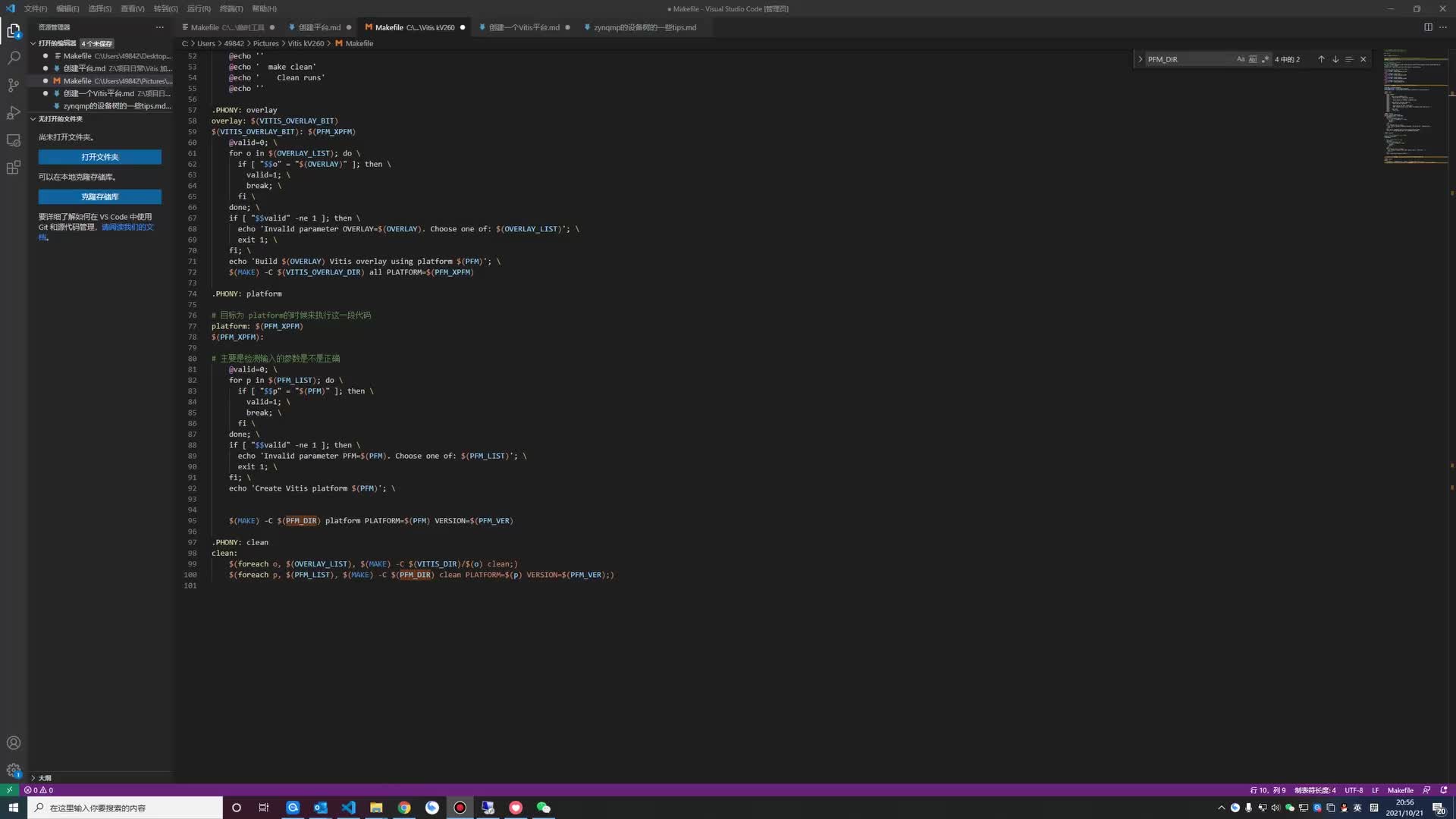Go to previous find match
This screenshot has height=819, width=1456.
coord(1321,59)
